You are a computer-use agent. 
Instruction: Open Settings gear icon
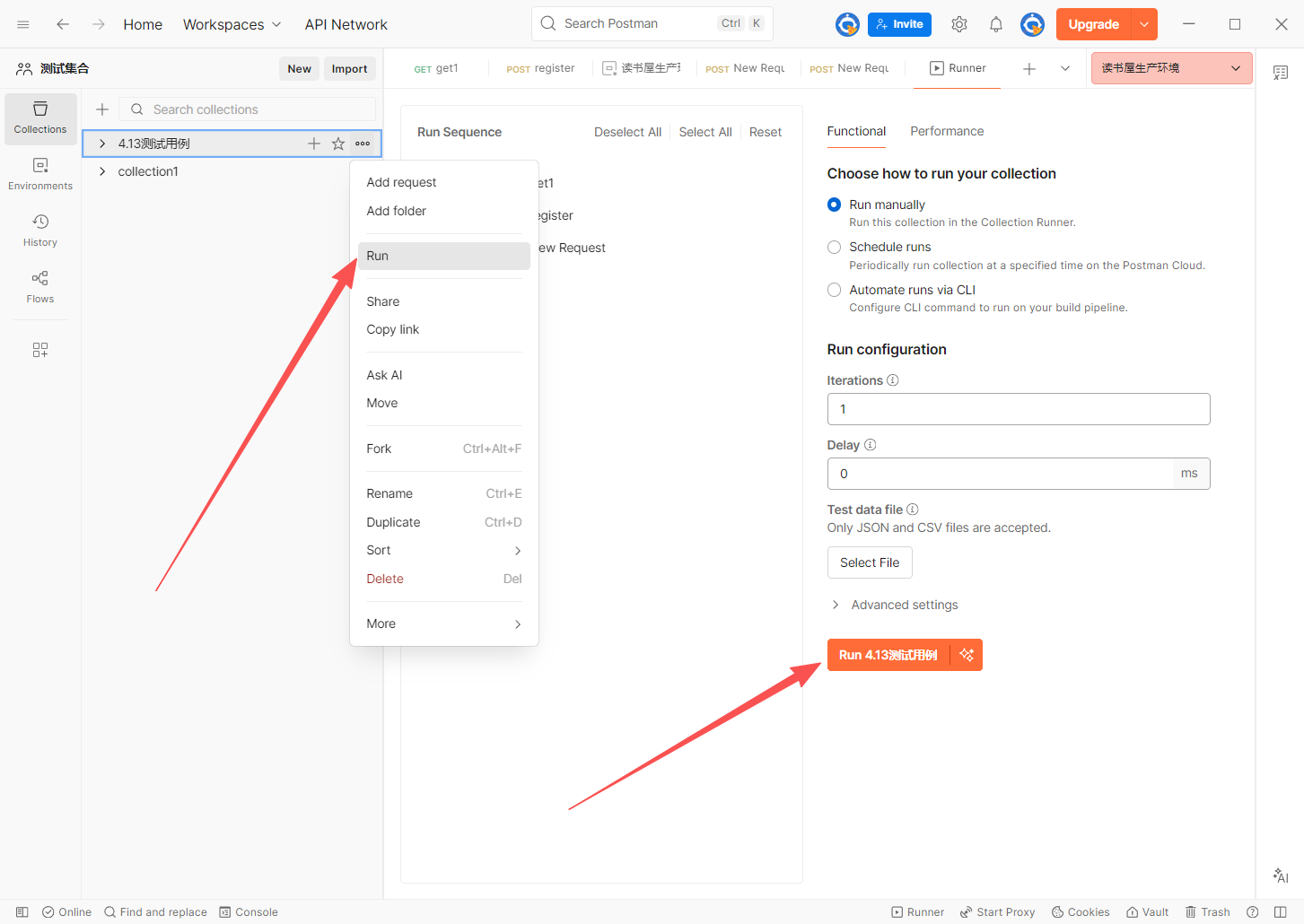pyautogui.click(x=959, y=24)
